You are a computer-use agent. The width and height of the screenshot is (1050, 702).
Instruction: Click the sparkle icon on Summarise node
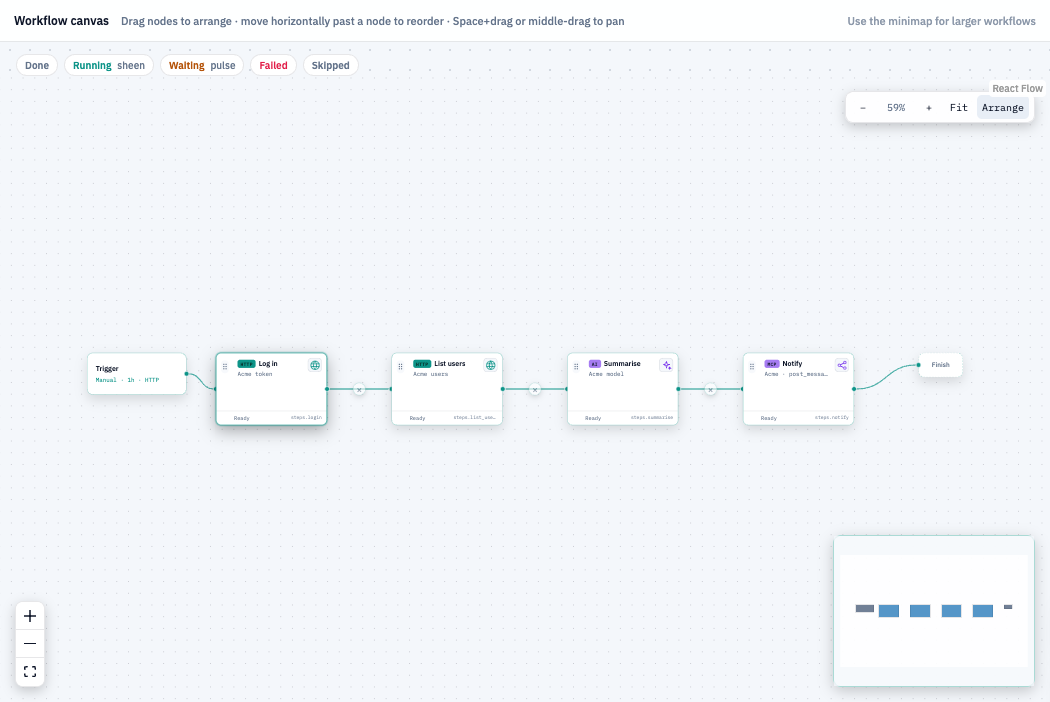point(666,365)
